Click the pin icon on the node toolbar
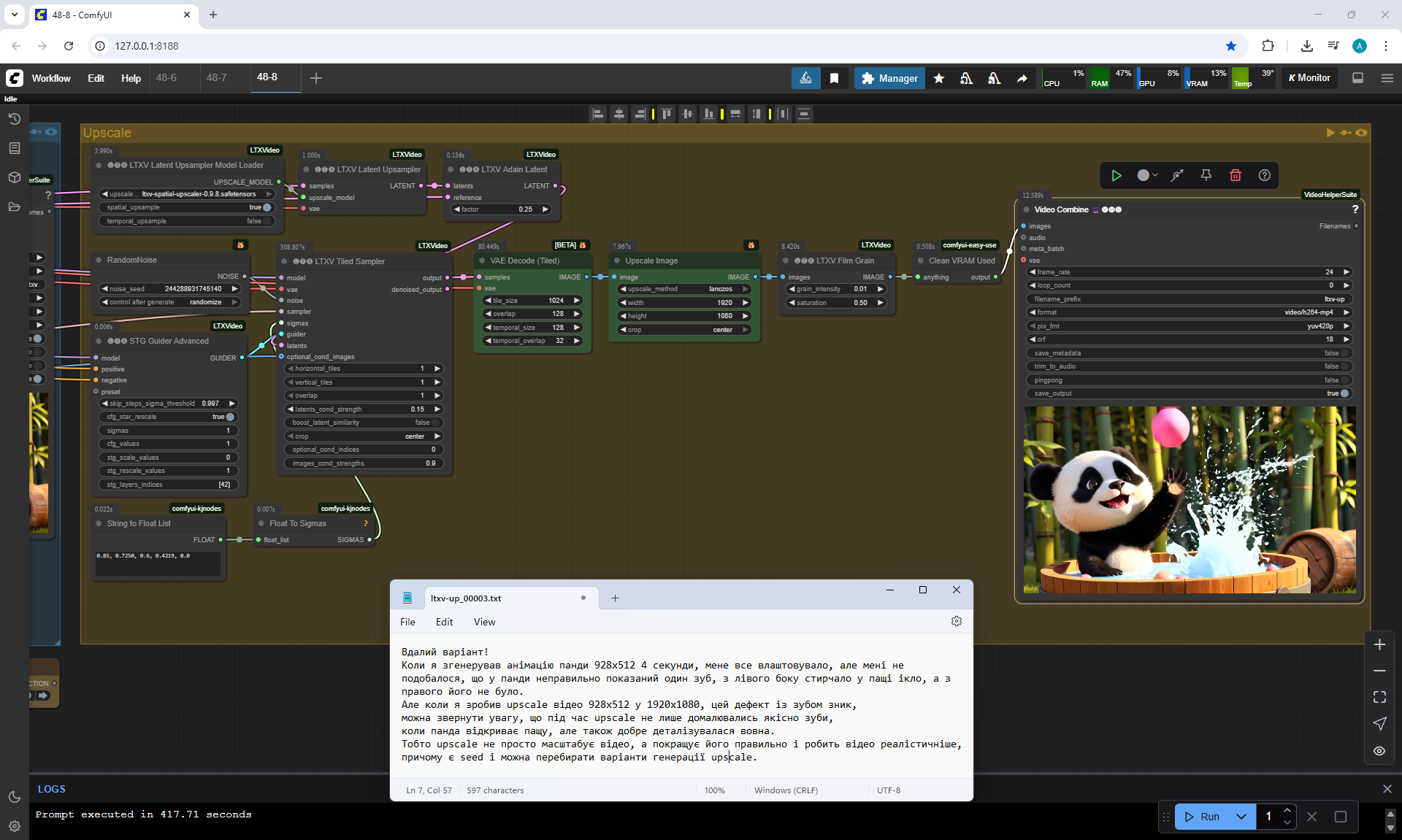 [1206, 175]
